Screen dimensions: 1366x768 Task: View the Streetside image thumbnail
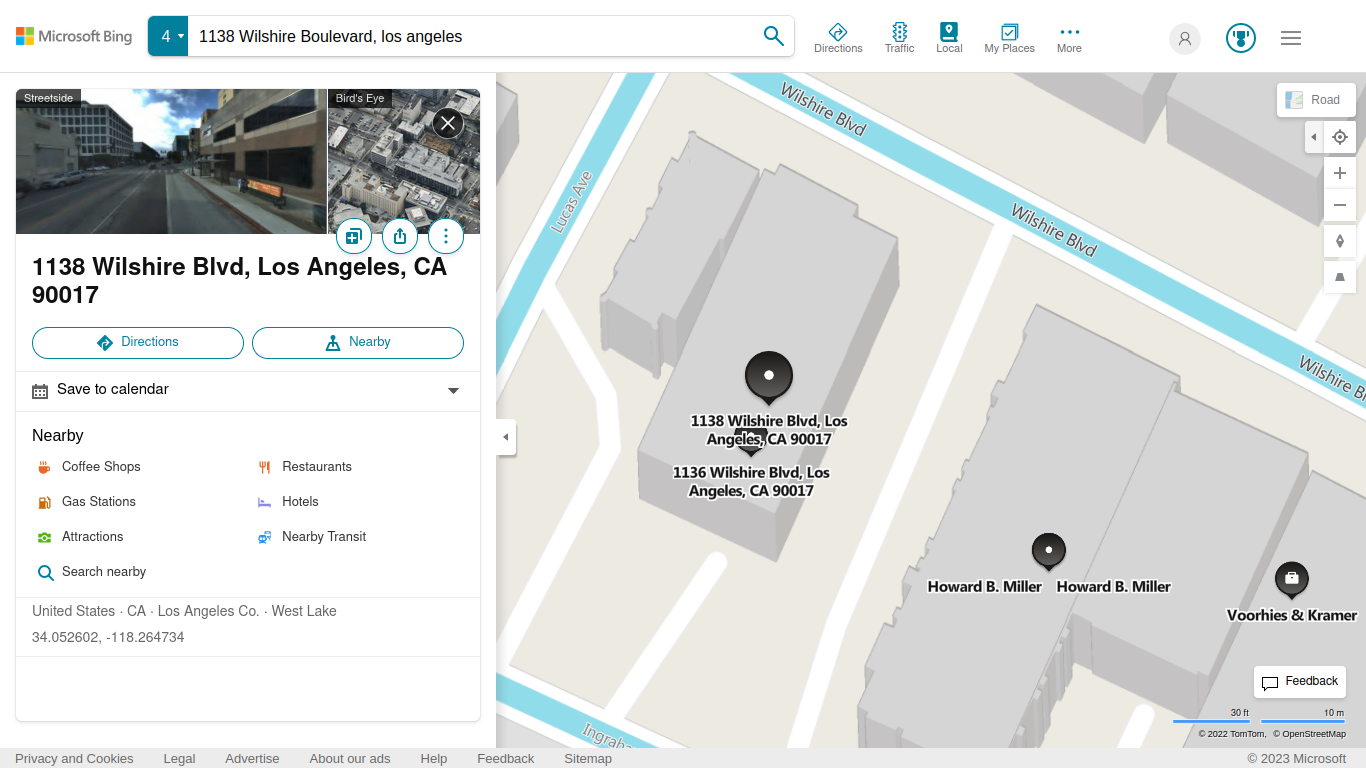pyautogui.click(x=171, y=161)
